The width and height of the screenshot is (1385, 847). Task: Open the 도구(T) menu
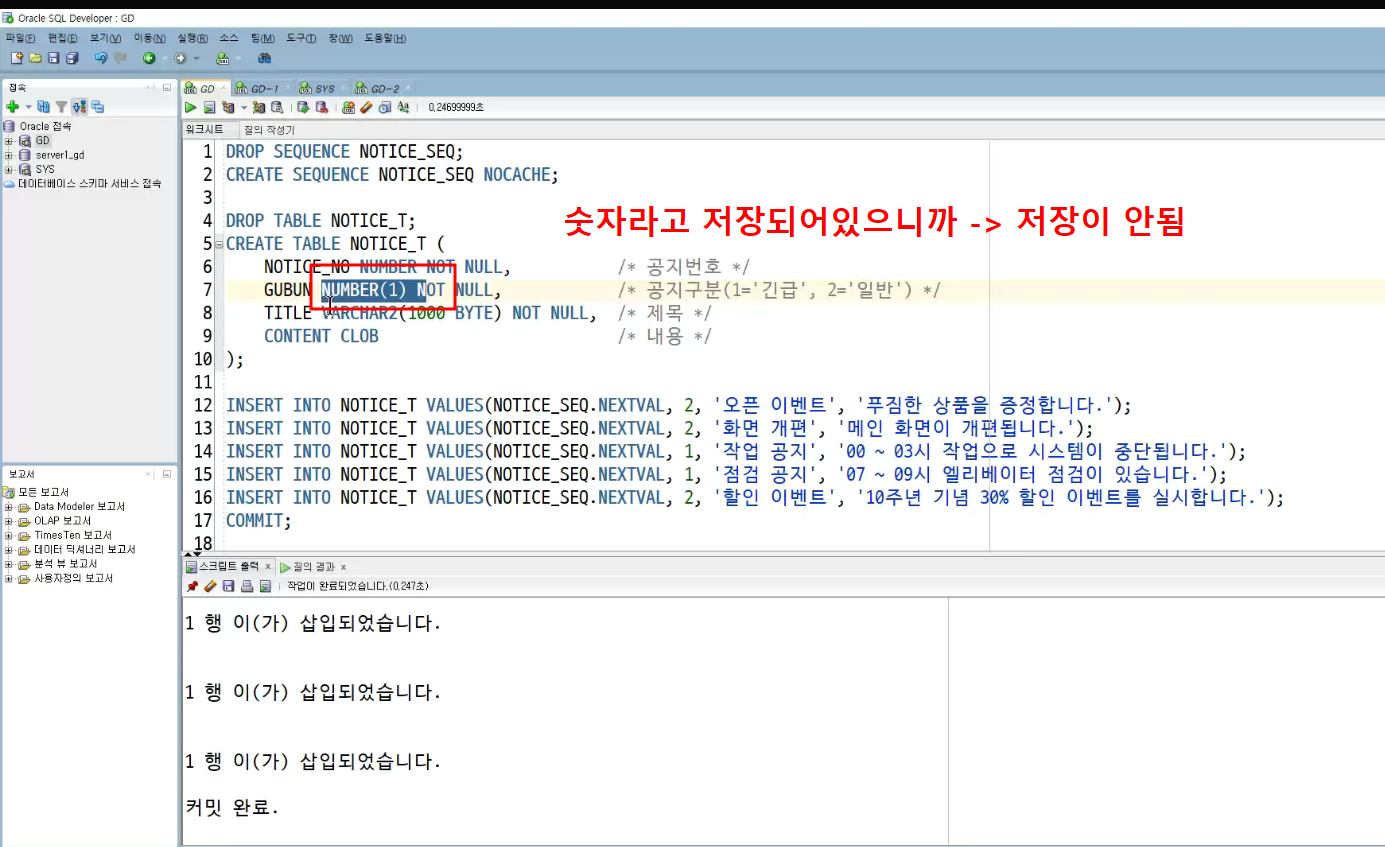[x=301, y=38]
